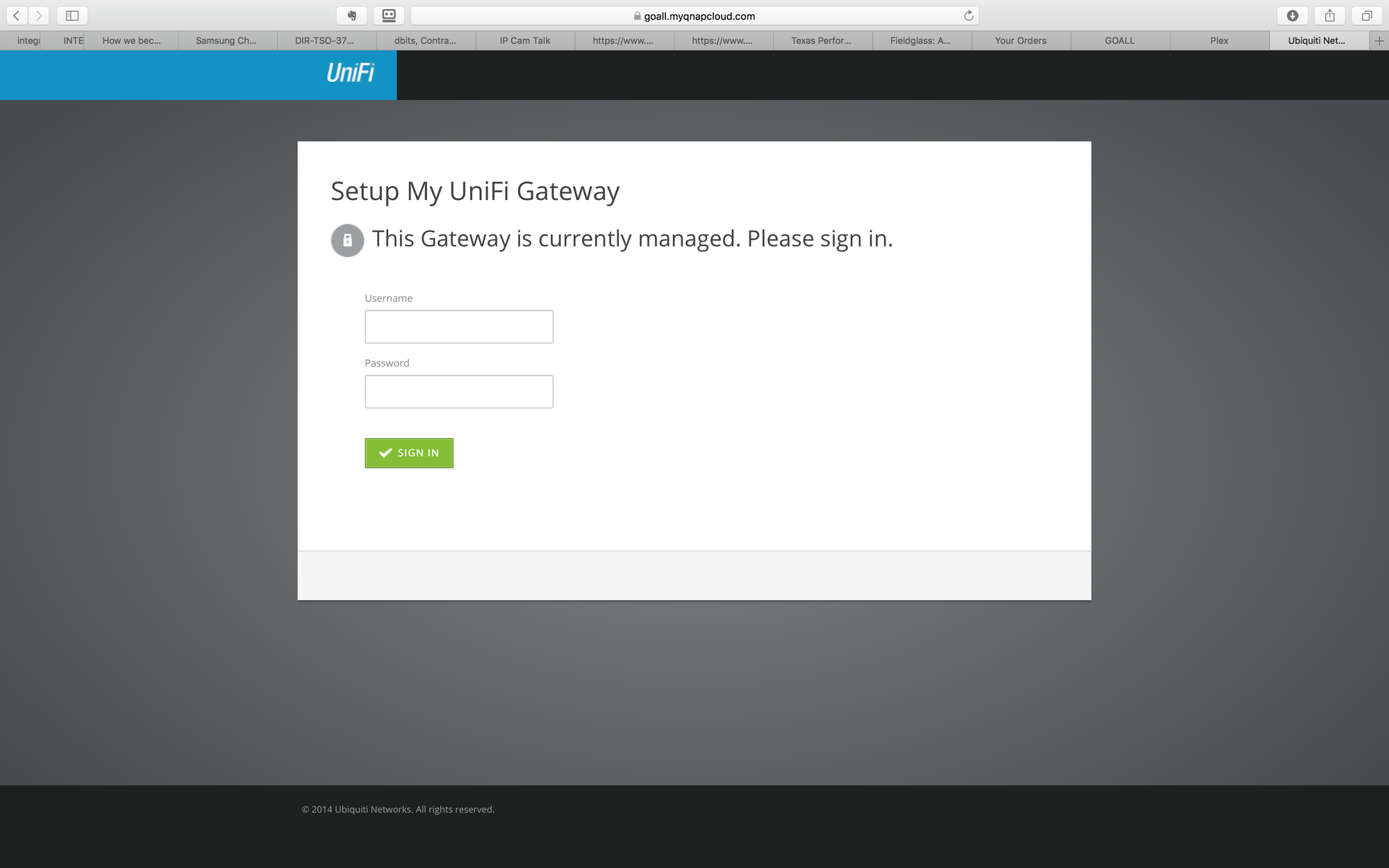Switch to the 'Samsung Ch...' tab
The image size is (1389, 868).
[226, 40]
